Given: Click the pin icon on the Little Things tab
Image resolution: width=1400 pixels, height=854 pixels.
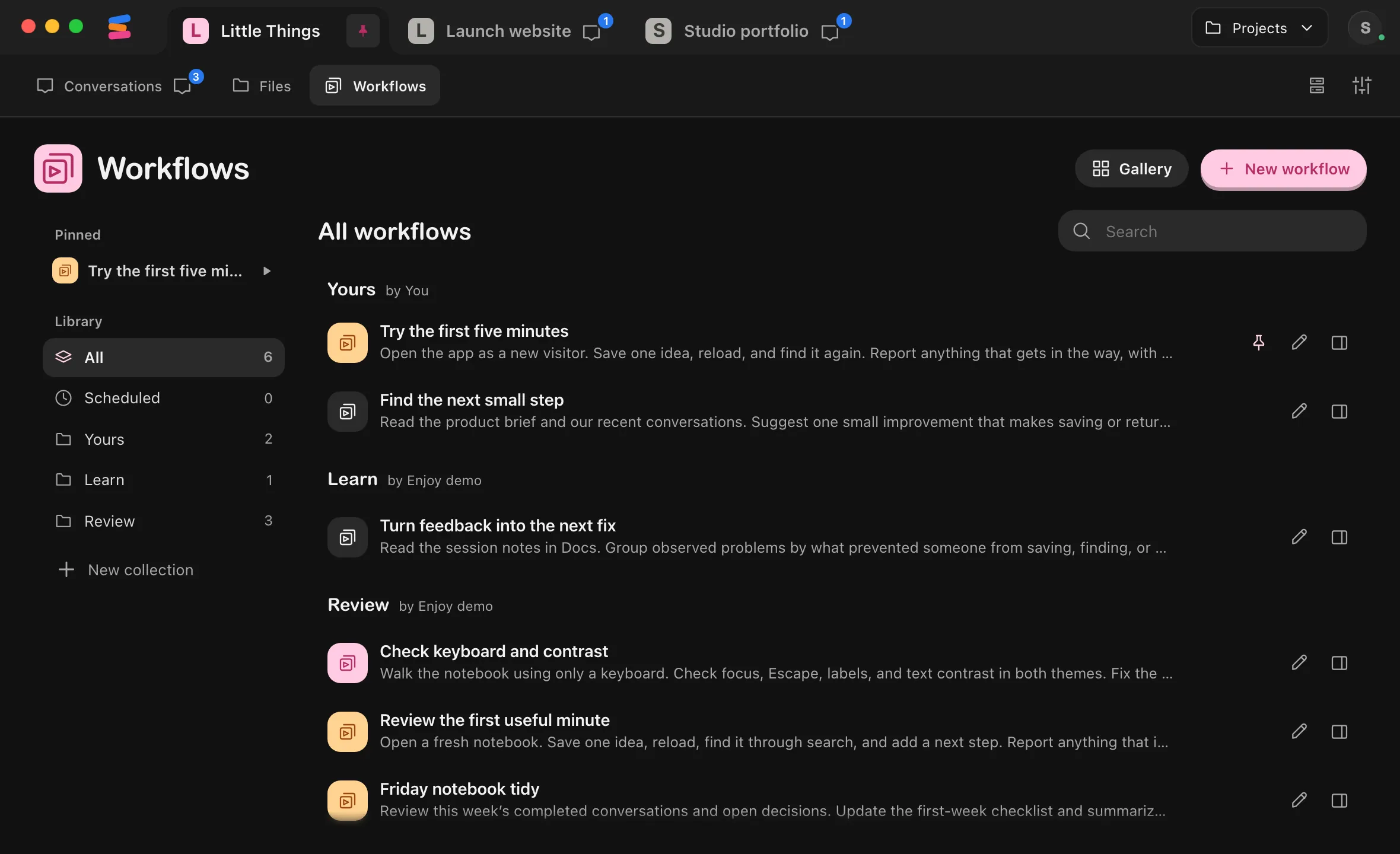Looking at the screenshot, I should [362, 30].
